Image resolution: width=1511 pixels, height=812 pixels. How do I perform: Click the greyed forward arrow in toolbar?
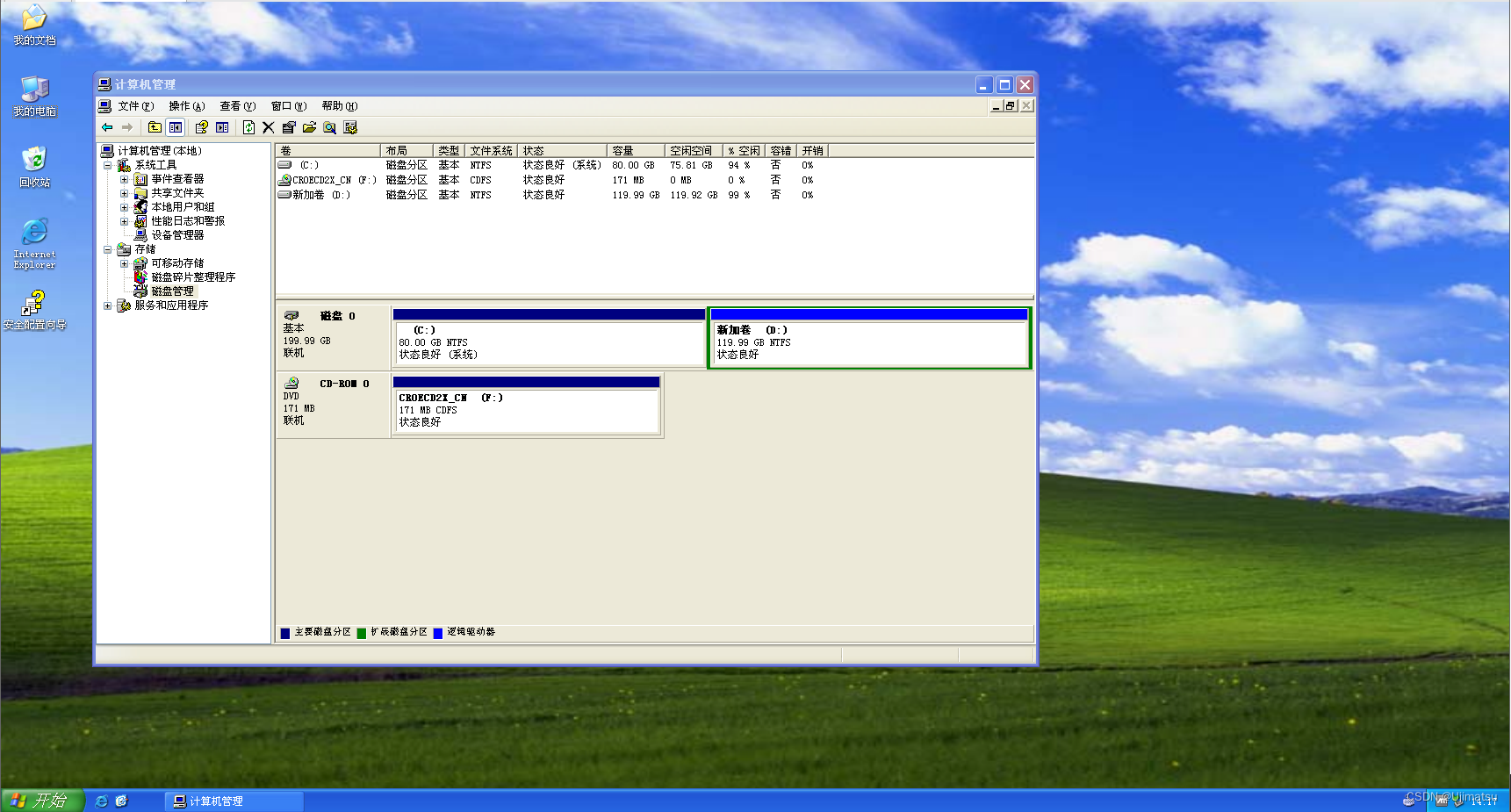tap(127, 127)
